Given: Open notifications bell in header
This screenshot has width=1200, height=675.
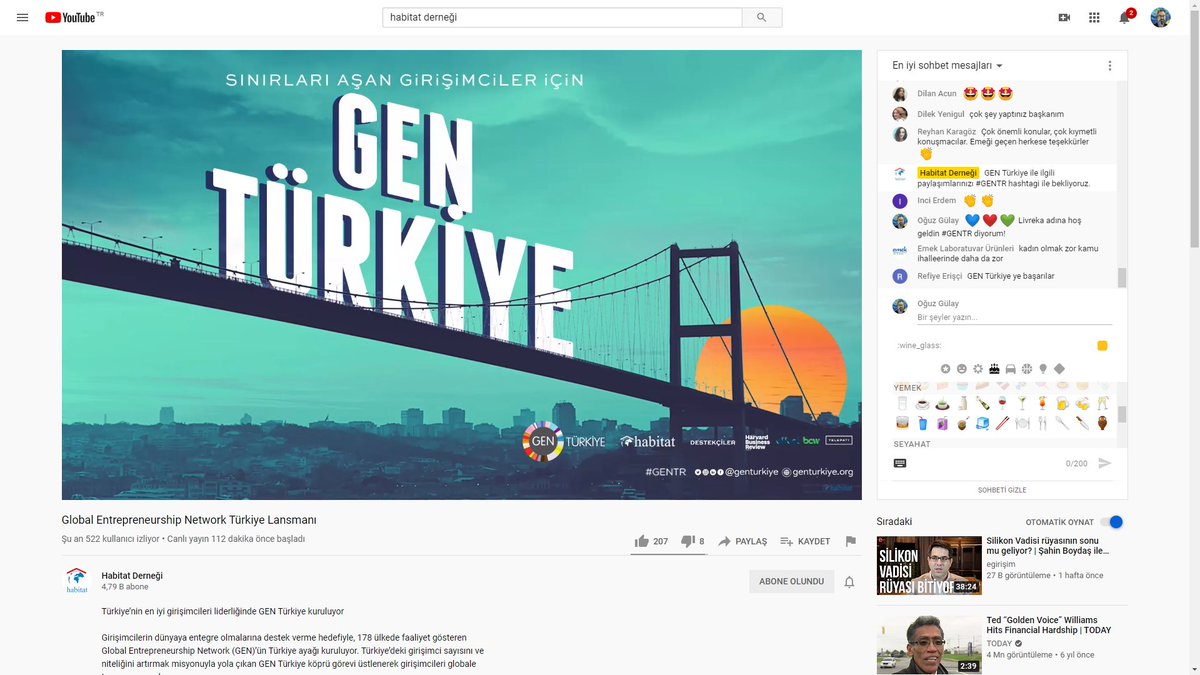Looking at the screenshot, I should click(x=1124, y=17).
